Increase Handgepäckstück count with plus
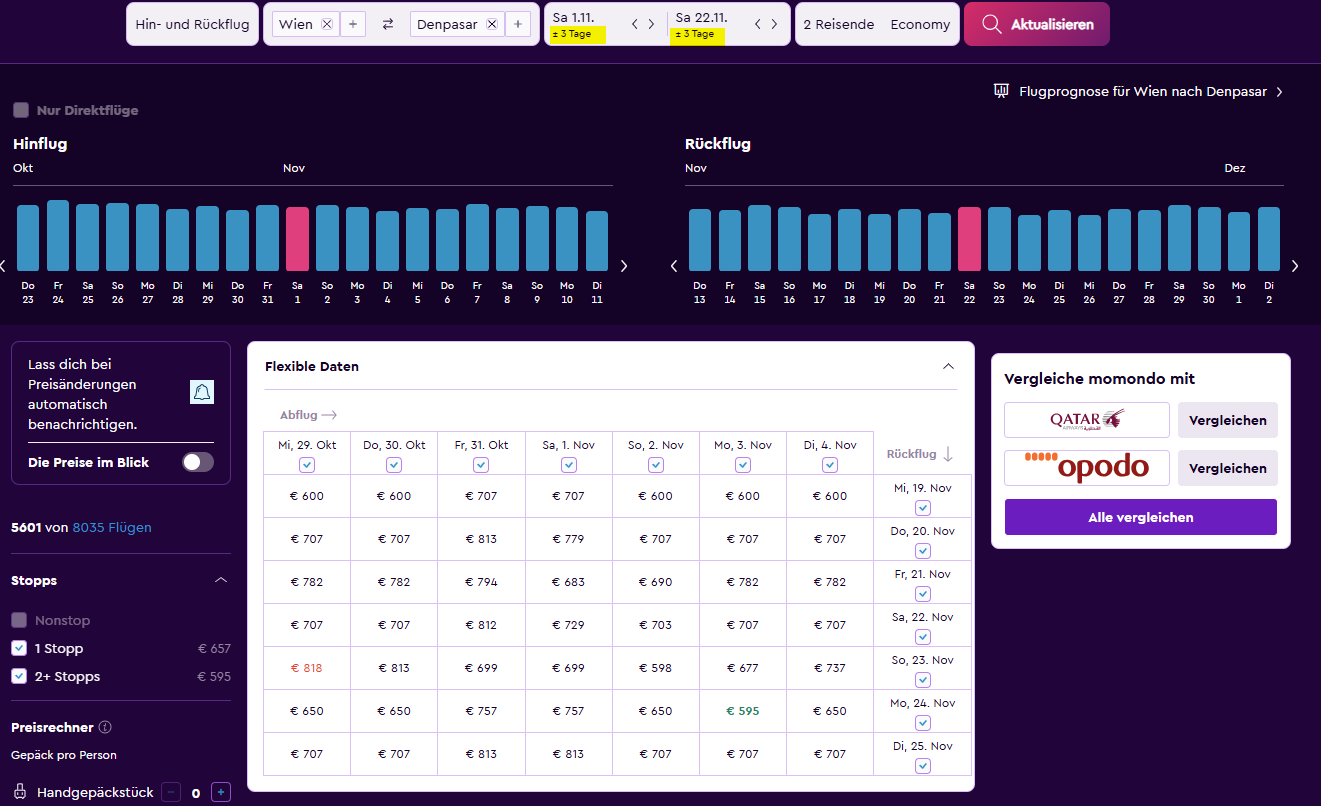 [x=222, y=792]
